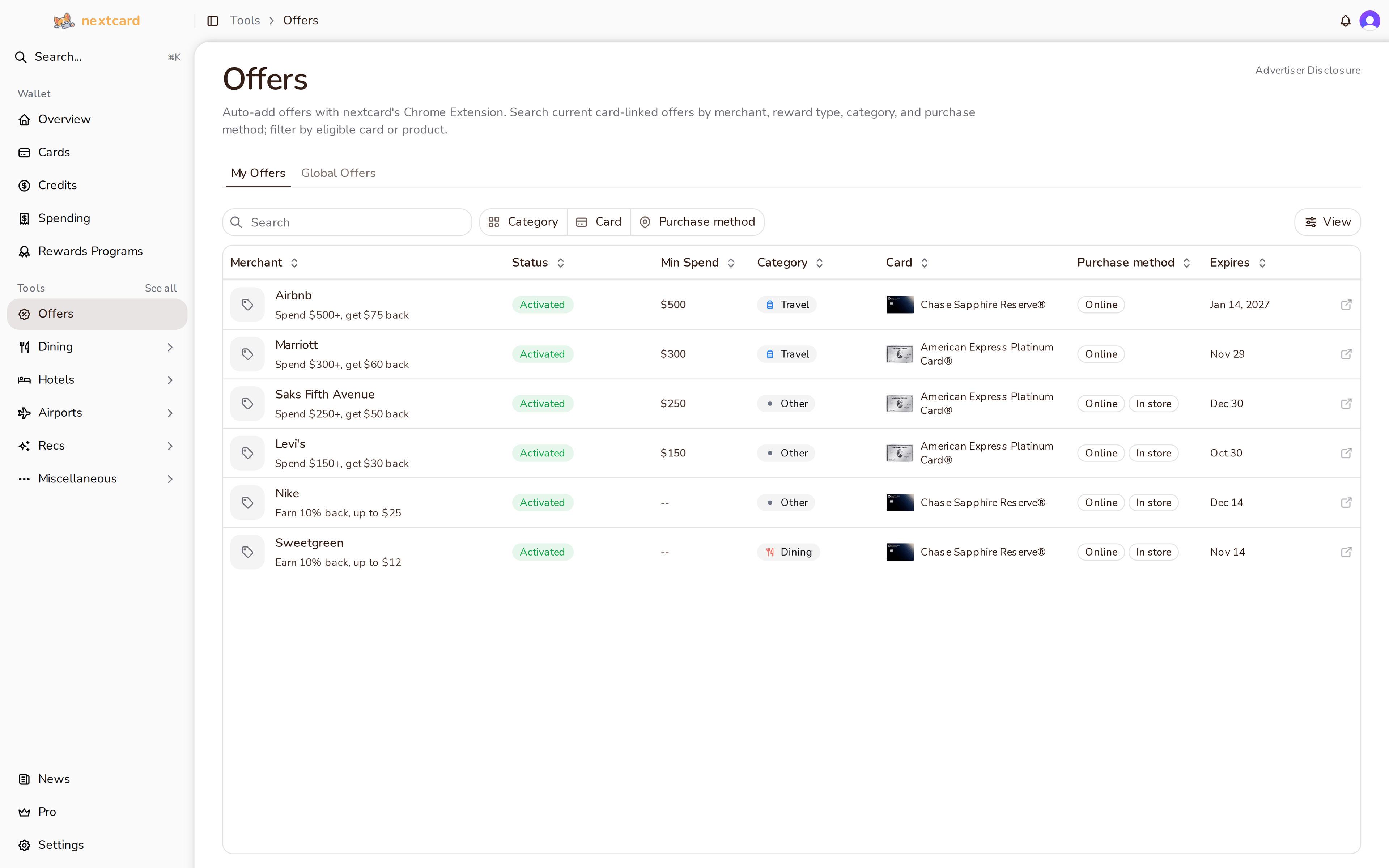Sort table by Min Spend column
Screen dimensions: 1389x868
click(x=697, y=262)
